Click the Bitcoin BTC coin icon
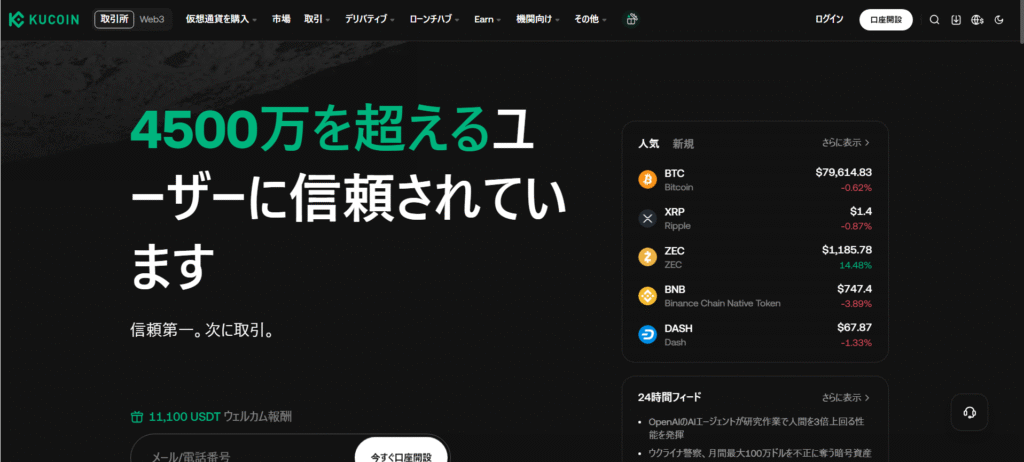 tap(647, 179)
